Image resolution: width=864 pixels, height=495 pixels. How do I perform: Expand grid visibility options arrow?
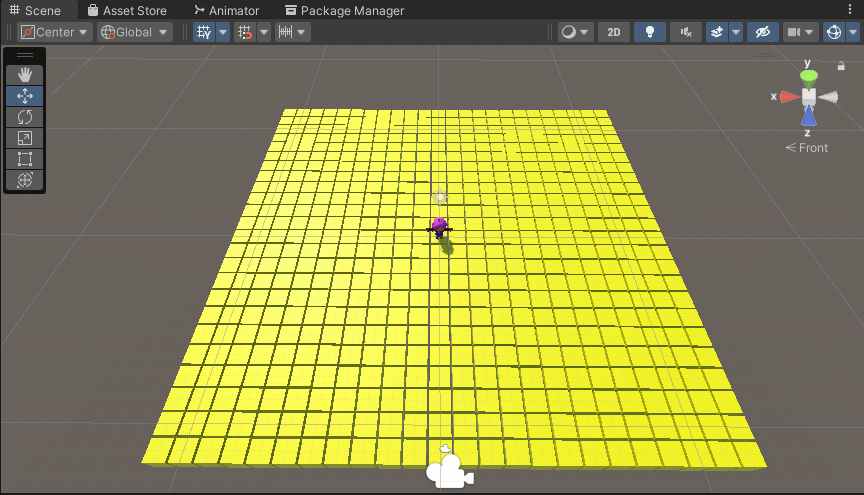pyautogui.click(x=223, y=32)
